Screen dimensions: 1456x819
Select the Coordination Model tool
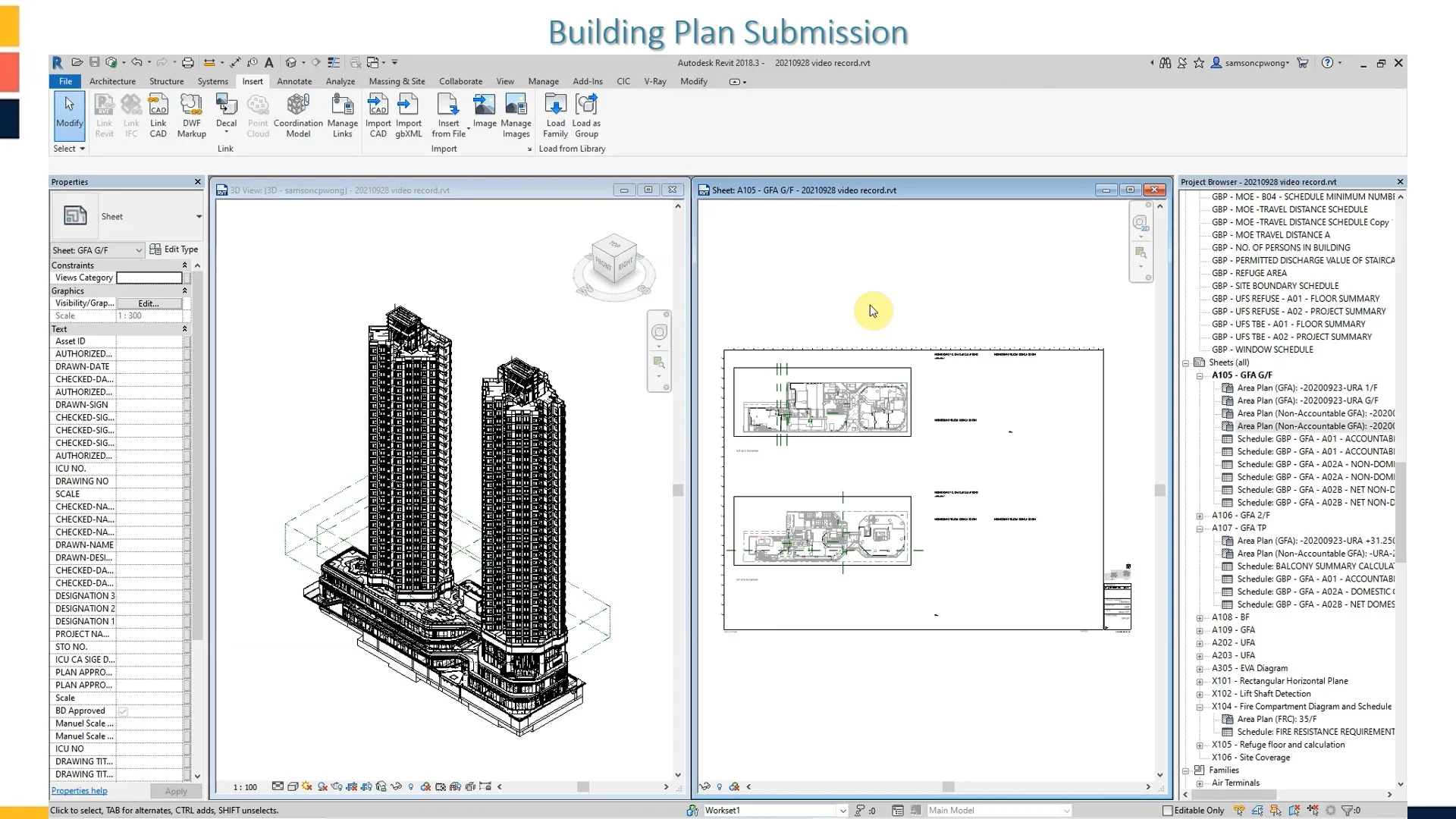coord(297,114)
